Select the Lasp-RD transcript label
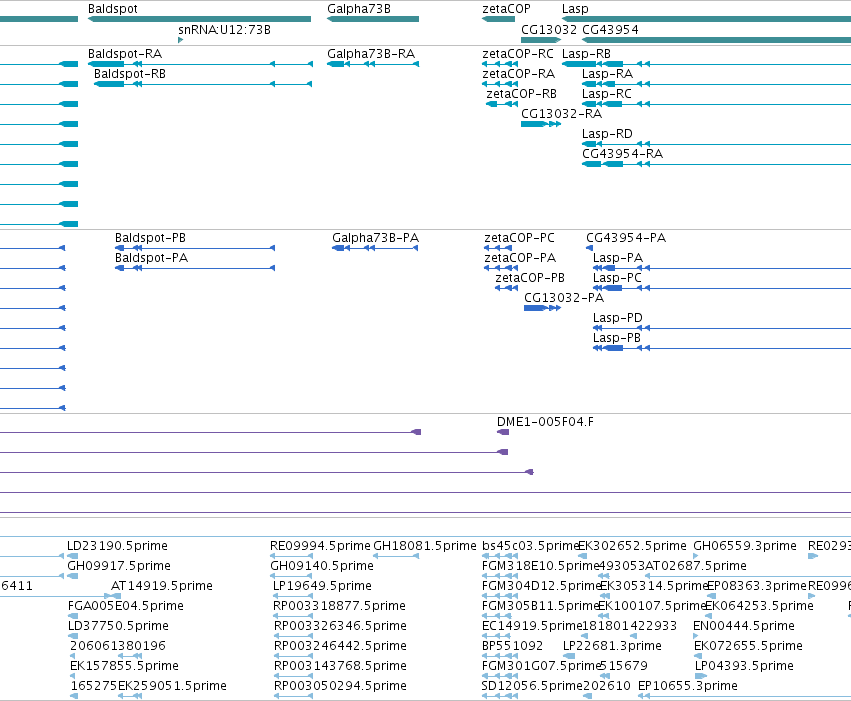The width and height of the screenshot is (851, 701). click(x=607, y=135)
